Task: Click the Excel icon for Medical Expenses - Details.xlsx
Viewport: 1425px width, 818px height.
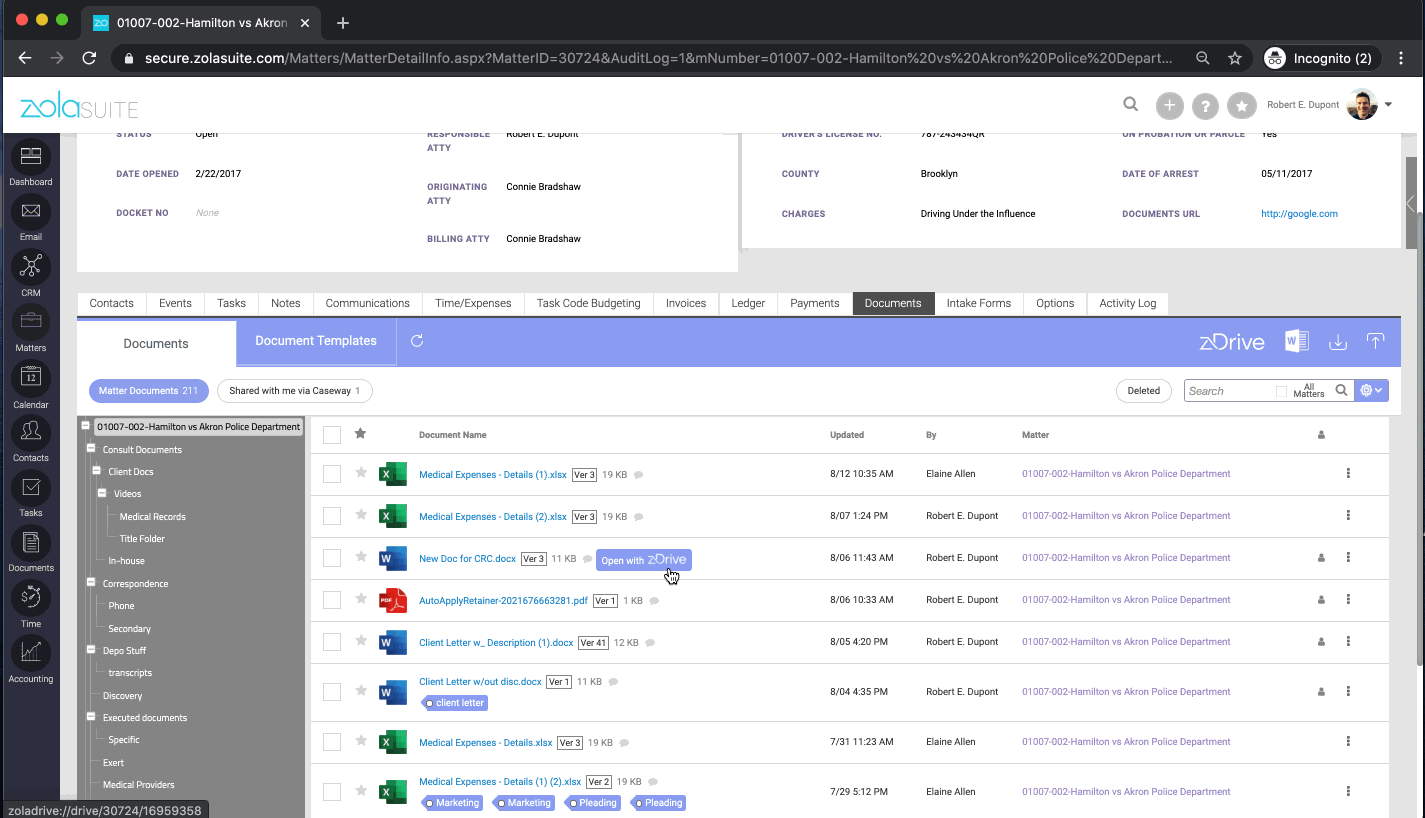Action: pos(393,742)
